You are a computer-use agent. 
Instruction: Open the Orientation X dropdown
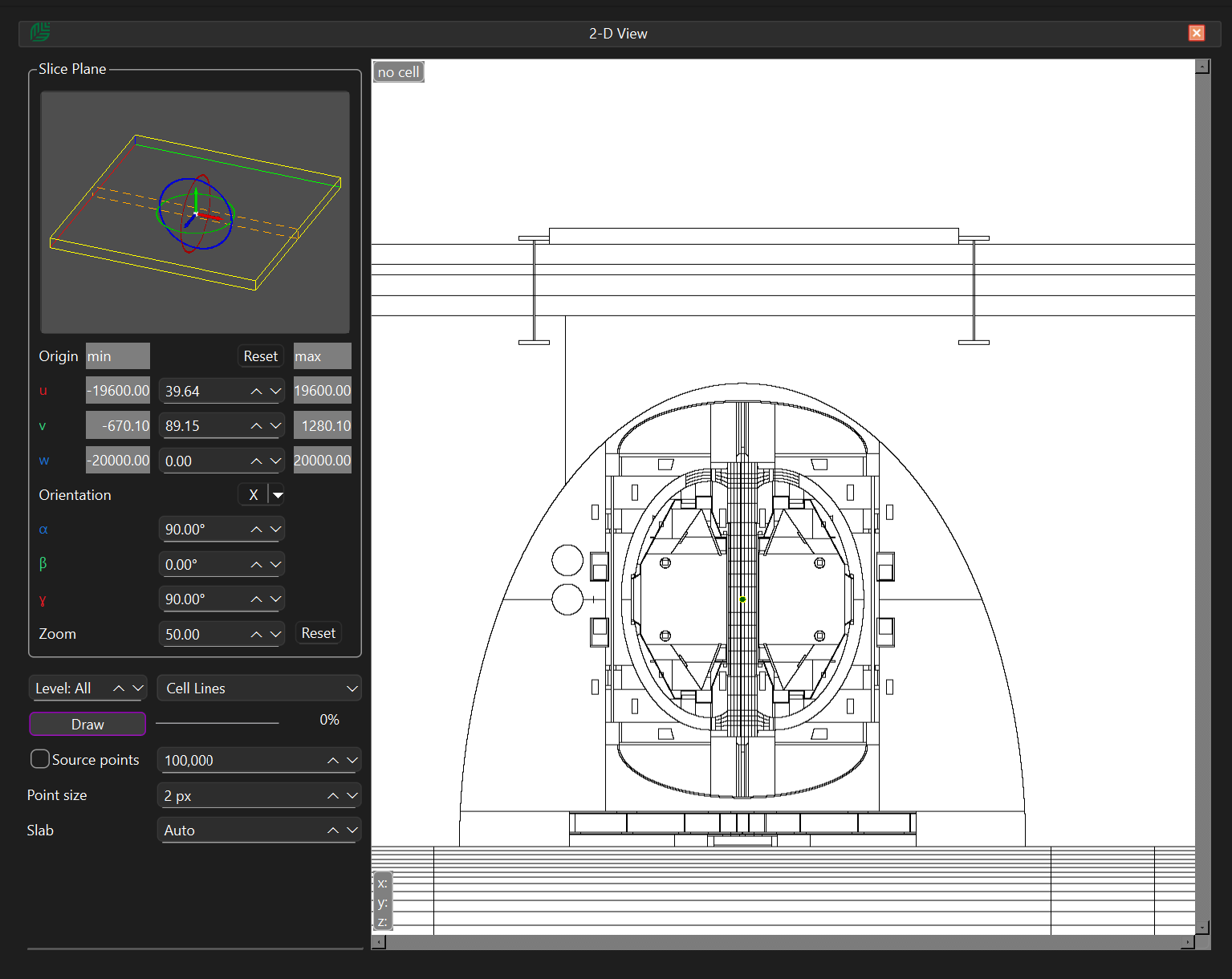(x=278, y=495)
